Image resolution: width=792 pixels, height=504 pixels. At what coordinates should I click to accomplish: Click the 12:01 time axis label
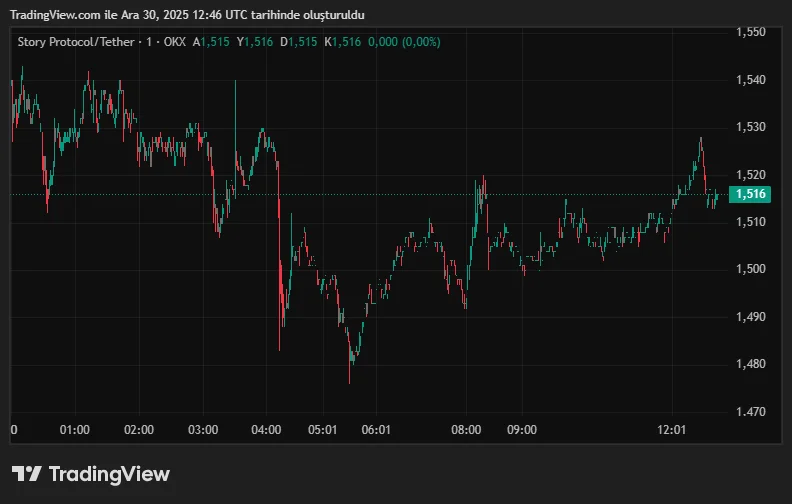pos(672,430)
